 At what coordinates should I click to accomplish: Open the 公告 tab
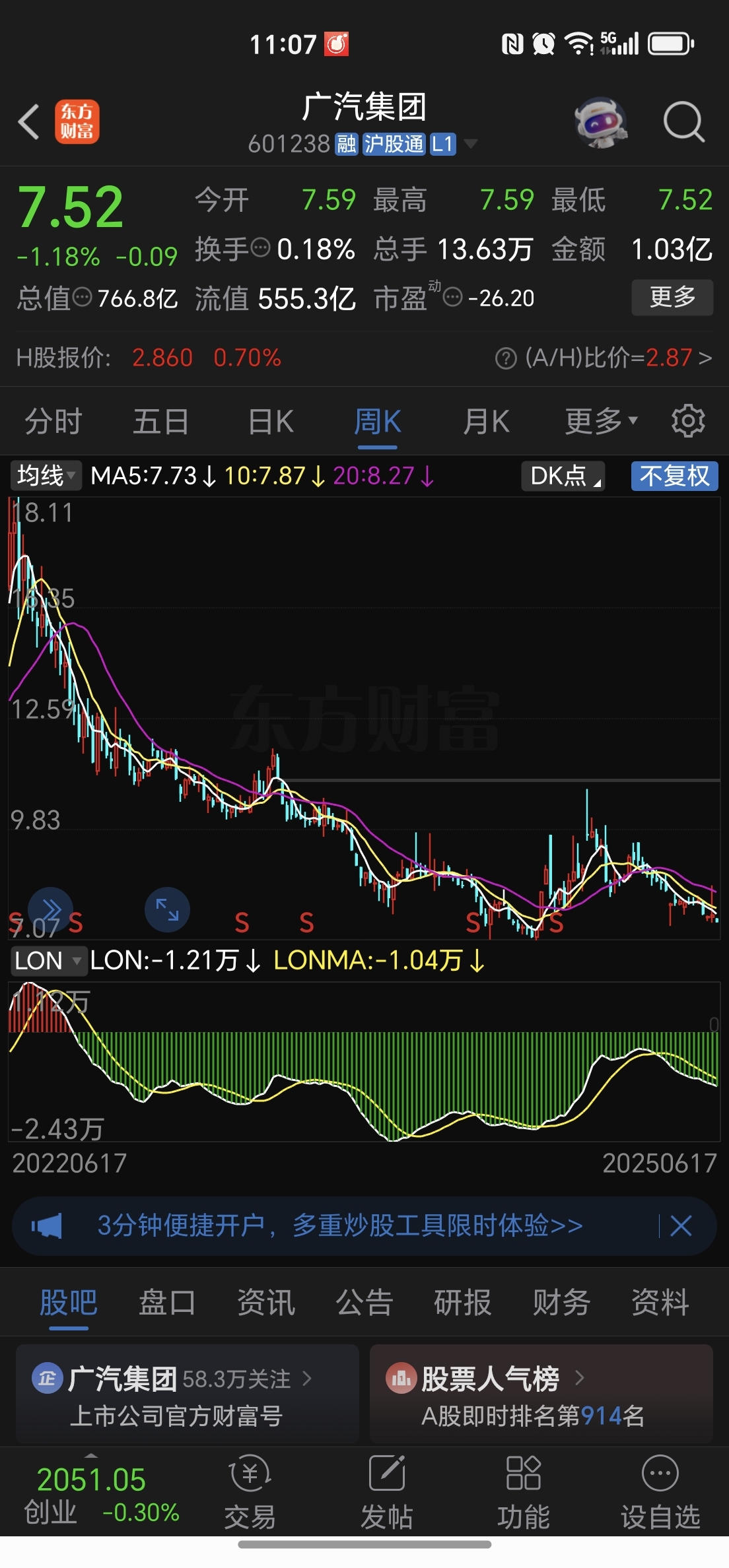click(x=364, y=1303)
